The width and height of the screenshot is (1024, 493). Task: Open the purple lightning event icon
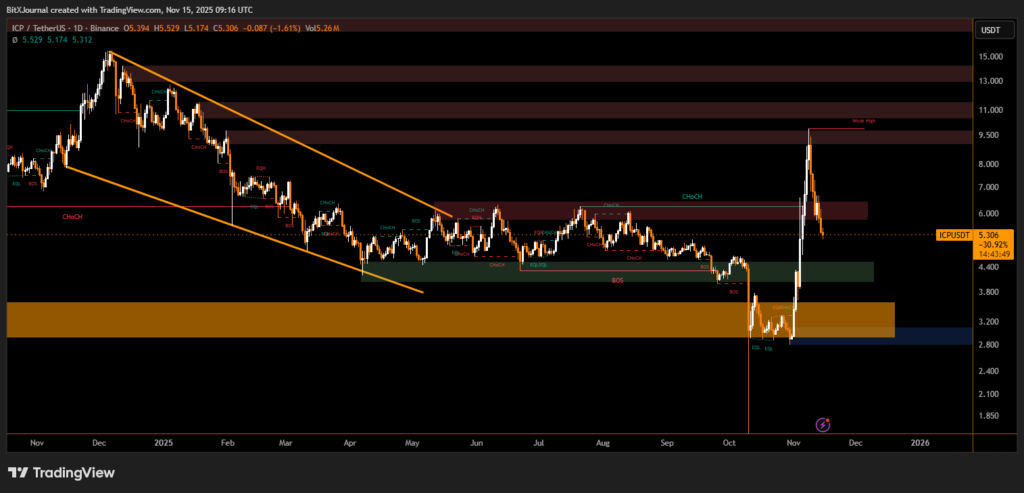tap(822, 425)
